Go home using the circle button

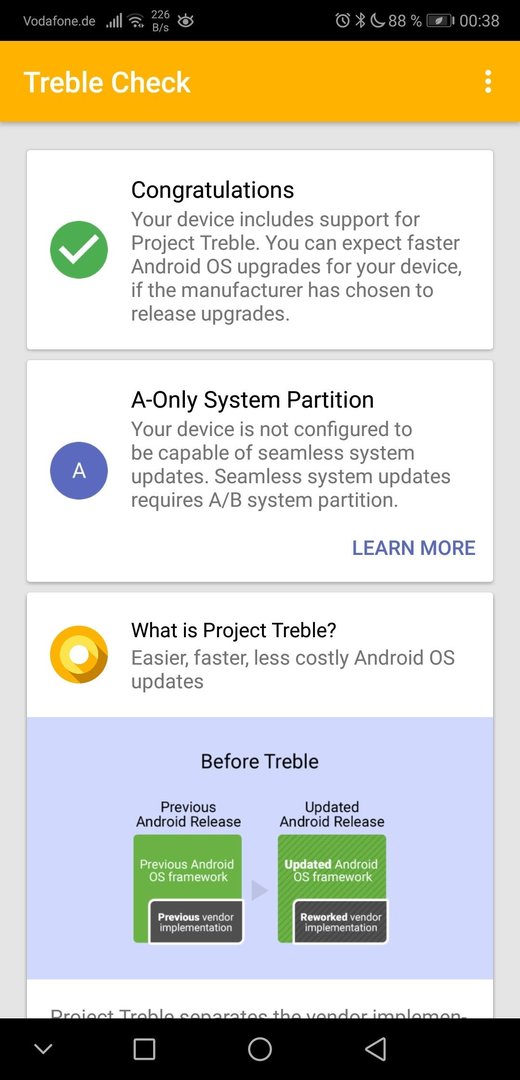tap(260, 1049)
